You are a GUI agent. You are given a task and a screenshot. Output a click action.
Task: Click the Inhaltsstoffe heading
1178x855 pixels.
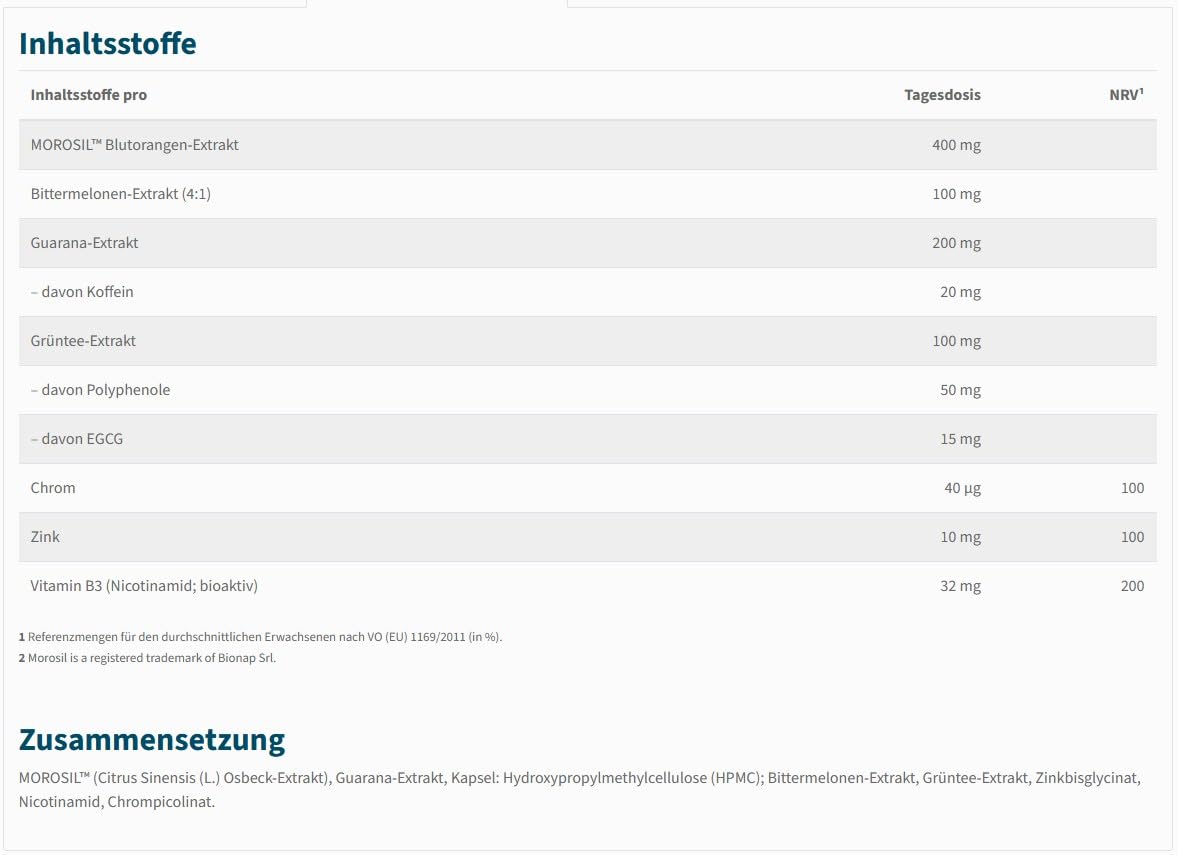(x=107, y=44)
